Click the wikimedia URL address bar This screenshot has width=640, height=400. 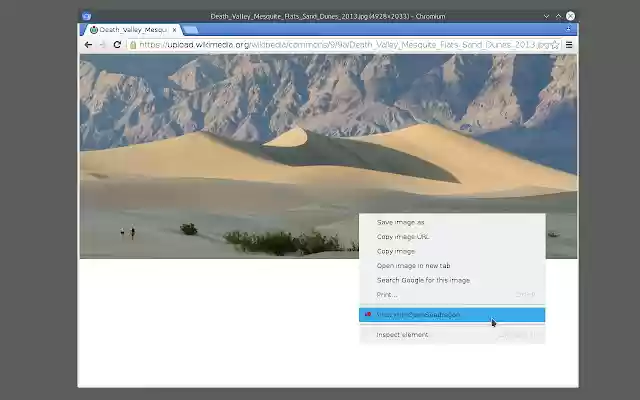[344, 45]
